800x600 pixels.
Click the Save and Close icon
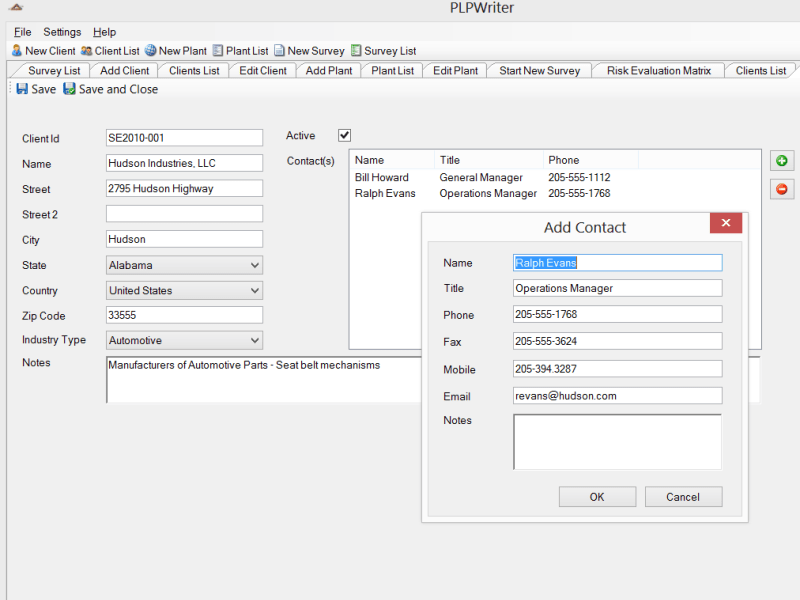tap(70, 89)
